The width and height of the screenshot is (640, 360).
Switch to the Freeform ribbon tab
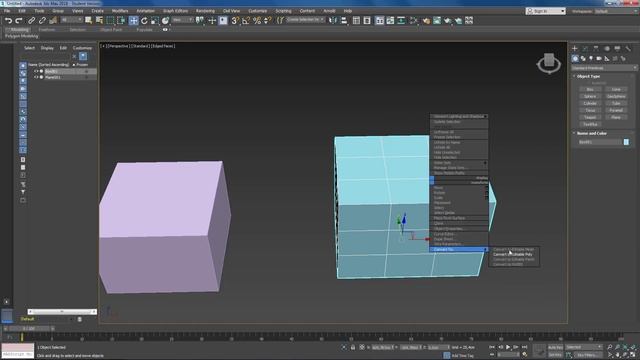point(47,30)
